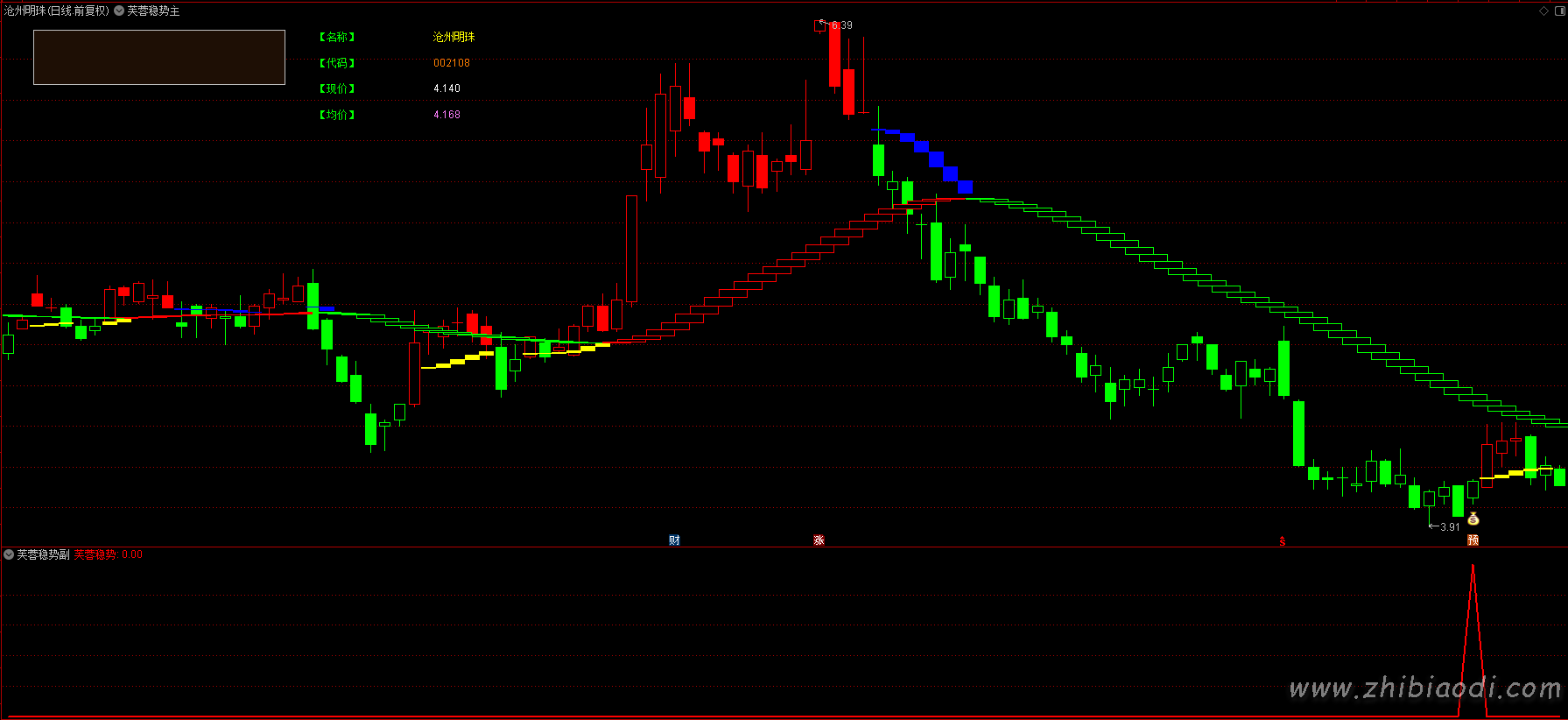Click the 【名称】 label
Viewport: 1568px width, 720px height.
tap(337, 37)
